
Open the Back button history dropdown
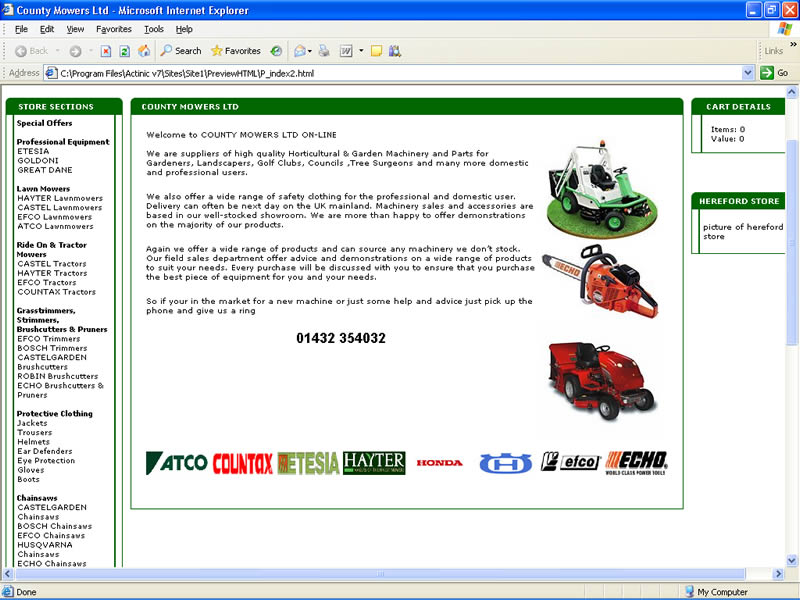coord(56,51)
